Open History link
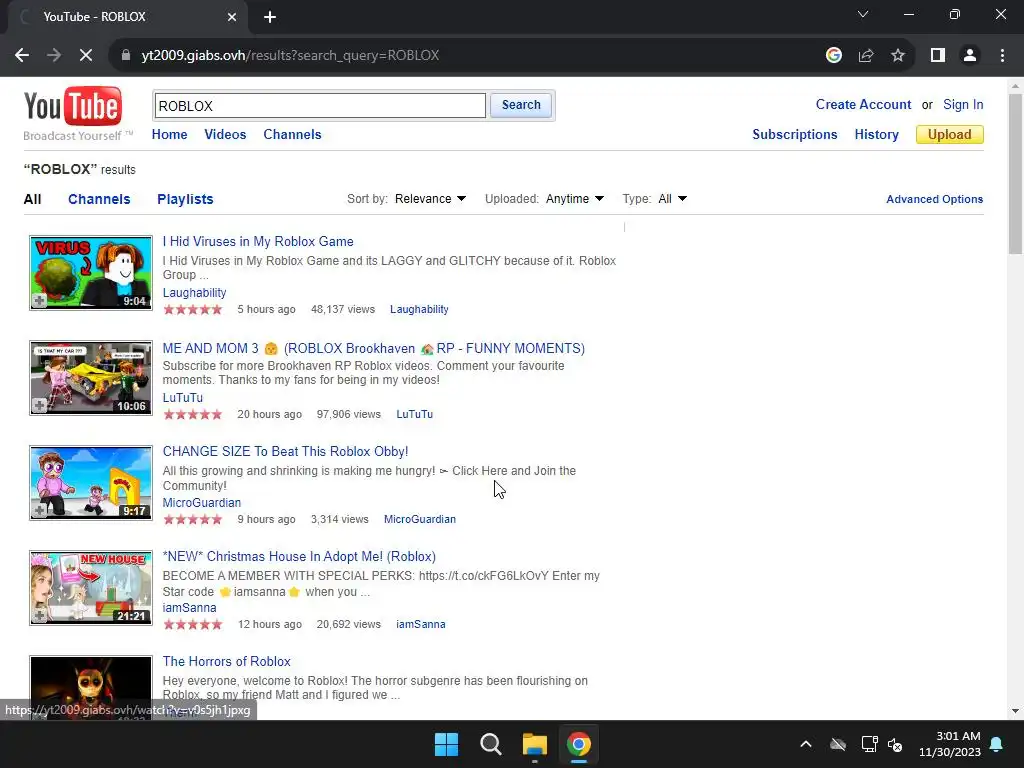 [x=876, y=135]
